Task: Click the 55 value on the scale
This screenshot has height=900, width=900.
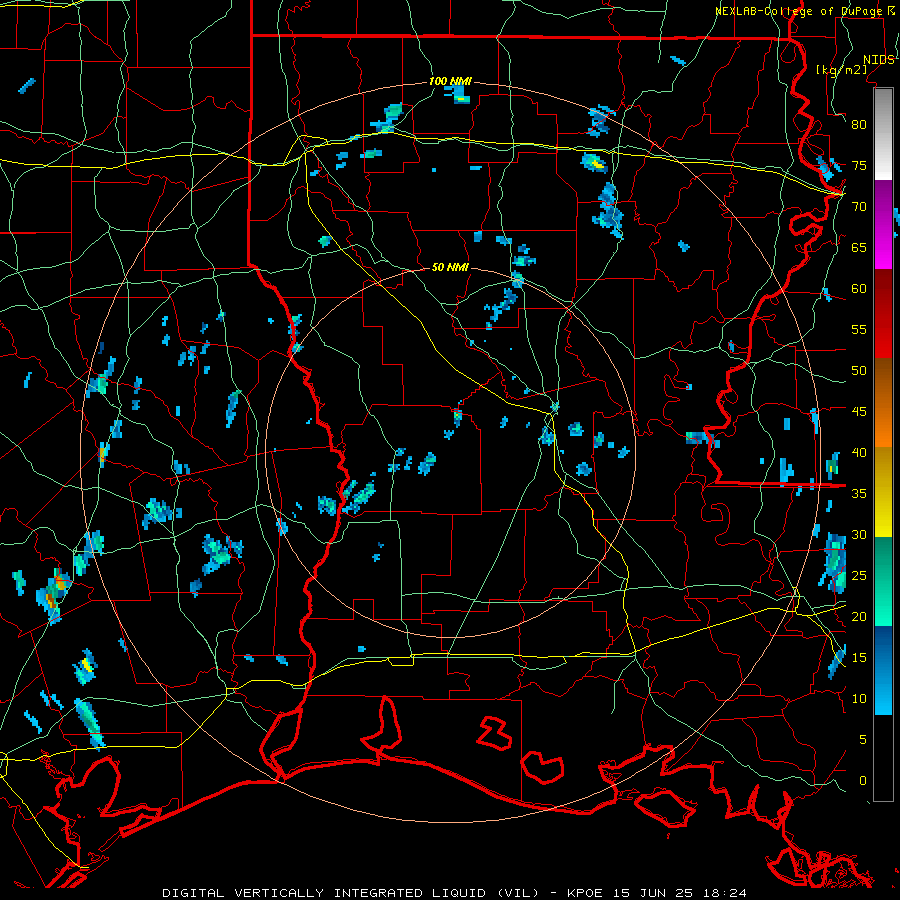Action: [x=859, y=330]
